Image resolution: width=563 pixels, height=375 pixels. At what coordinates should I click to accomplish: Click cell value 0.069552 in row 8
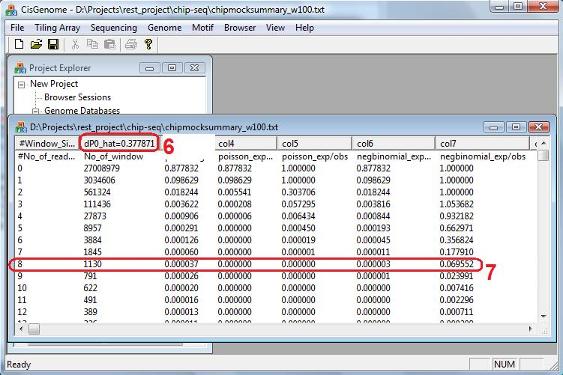click(x=456, y=264)
